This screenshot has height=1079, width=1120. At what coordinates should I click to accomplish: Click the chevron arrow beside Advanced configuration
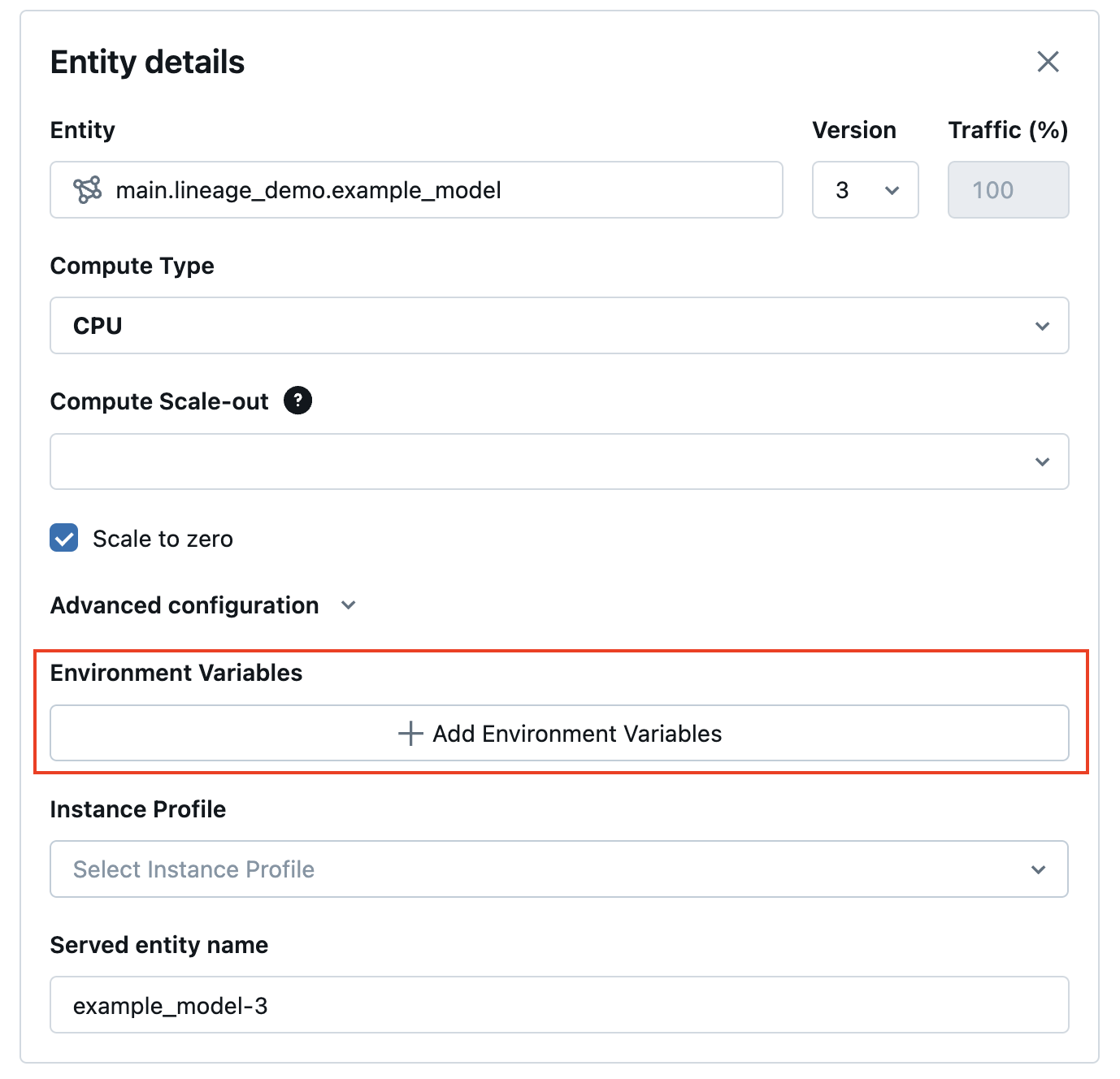point(349,605)
